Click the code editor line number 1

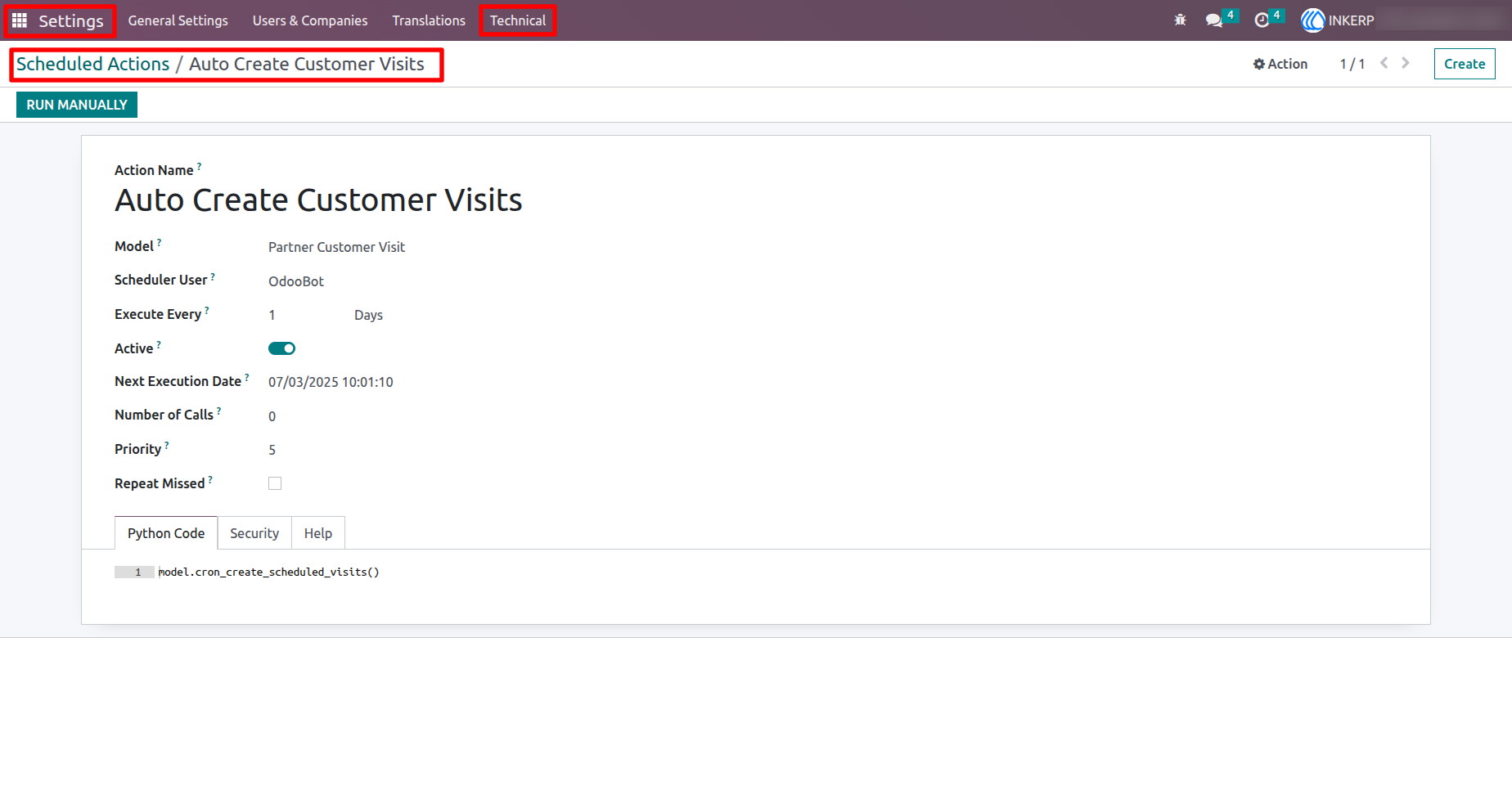pos(138,572)
